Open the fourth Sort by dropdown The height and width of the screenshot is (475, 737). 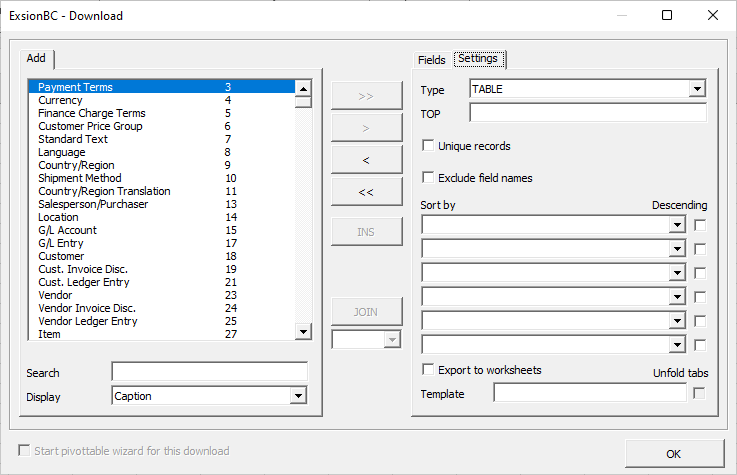point(677,297)
